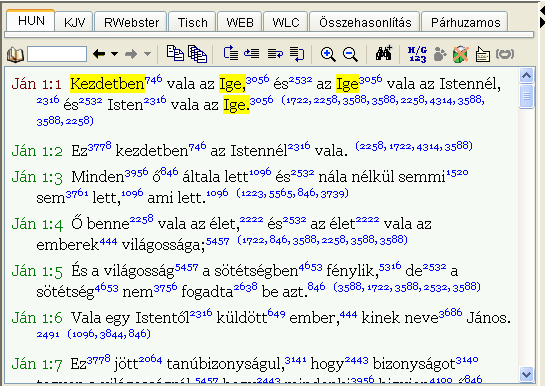Screen dimensions: 545x386
Task: Toggle the crossed-out green book icon
Action: (x=461, y=54)
